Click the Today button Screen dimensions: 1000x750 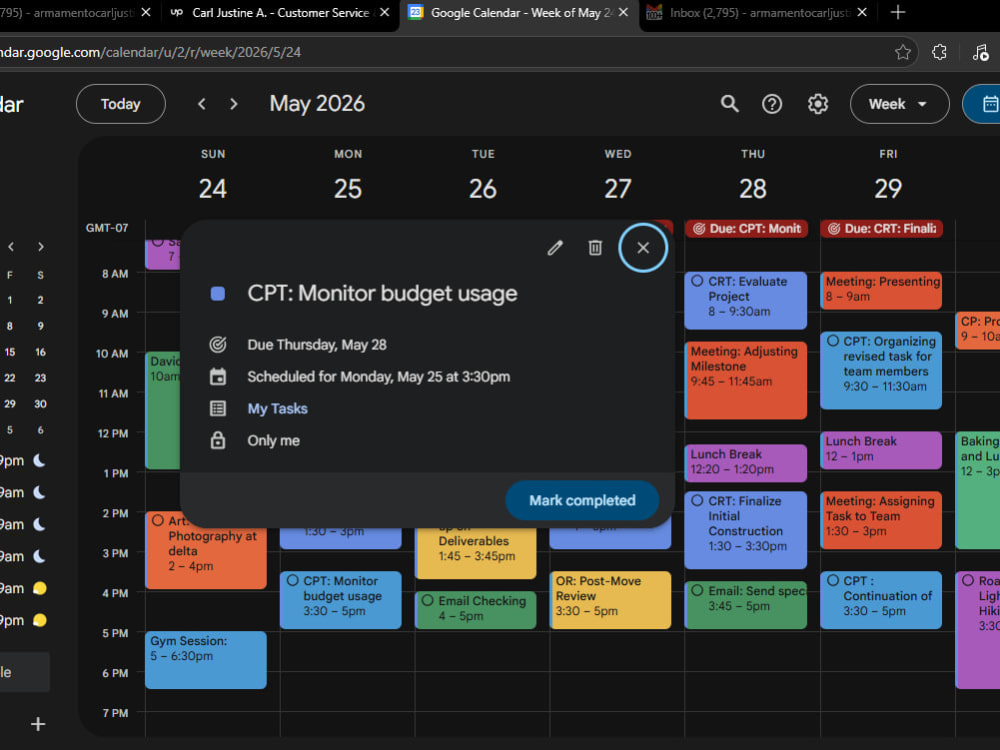[x=121, y=104]
